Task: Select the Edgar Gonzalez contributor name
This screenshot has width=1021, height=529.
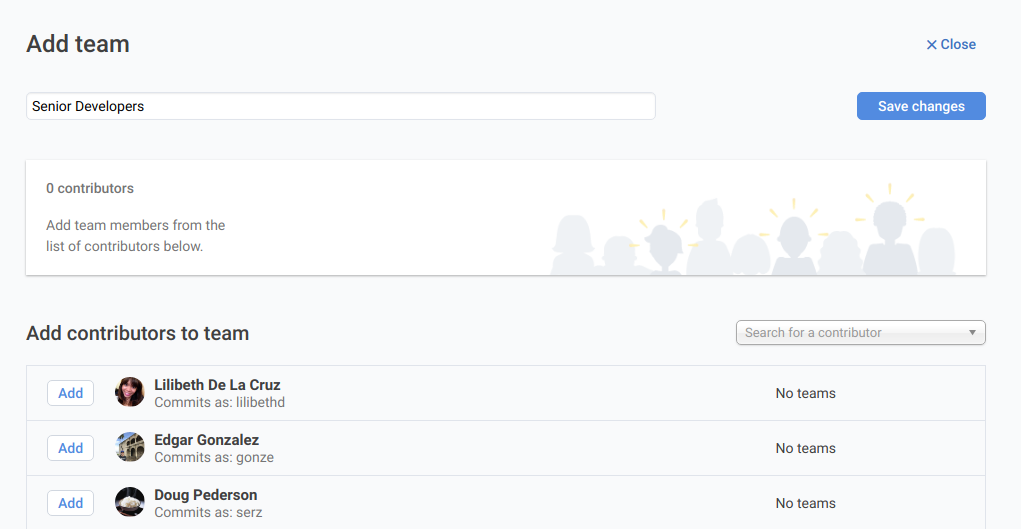Action: click(x=206, y=440)
